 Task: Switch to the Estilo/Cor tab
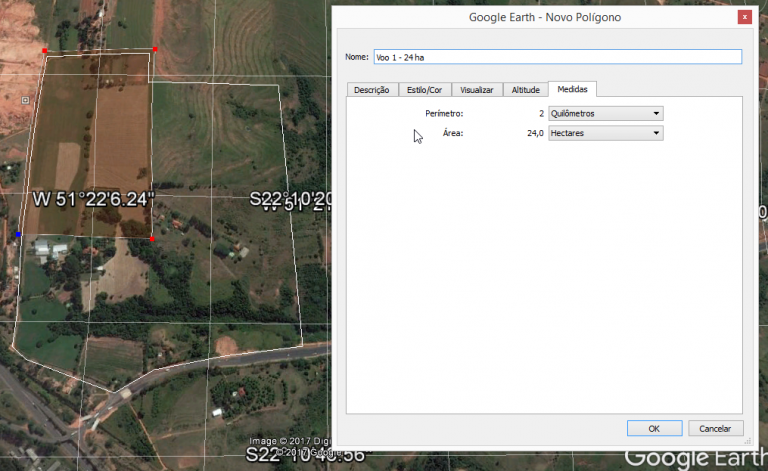[x=424, y=90]
